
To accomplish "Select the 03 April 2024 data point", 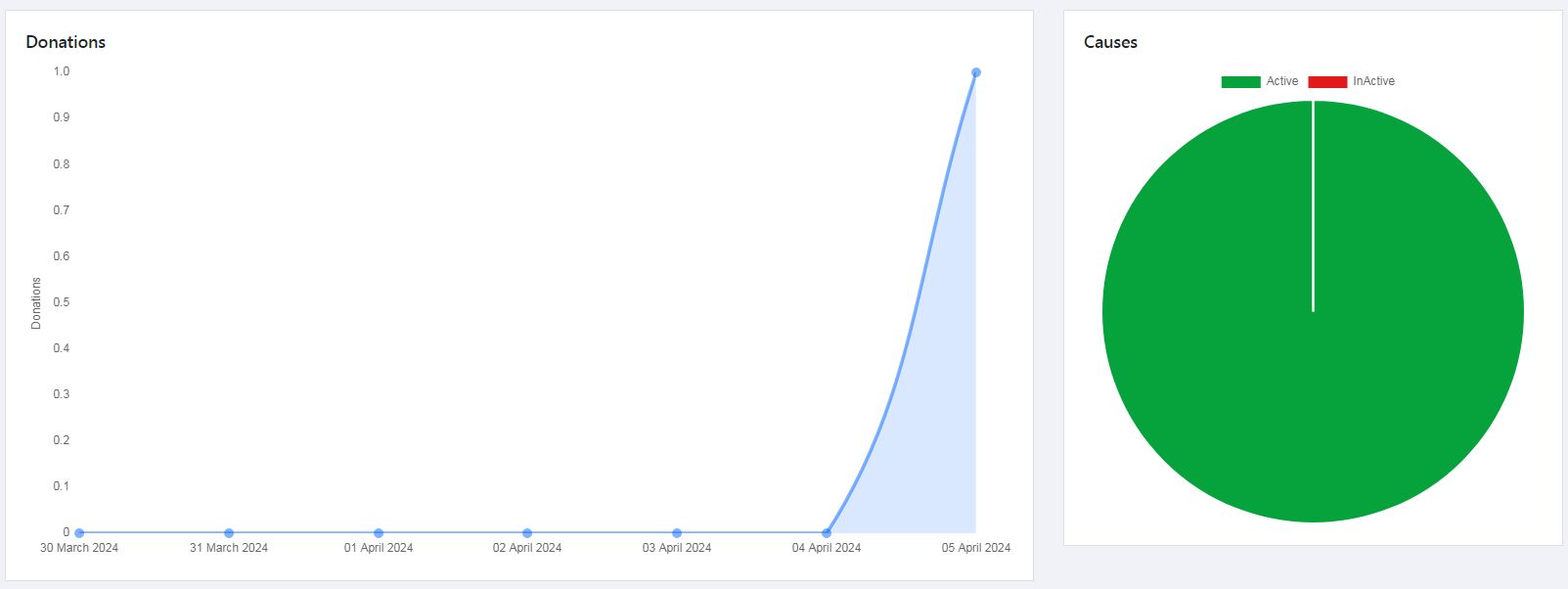I will click(677, 533).
